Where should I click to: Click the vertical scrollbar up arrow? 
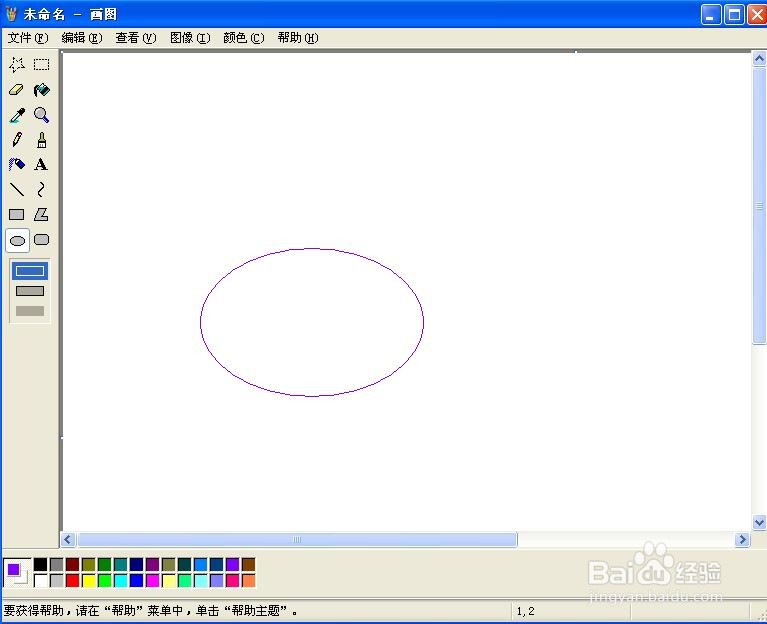(759, 59)
